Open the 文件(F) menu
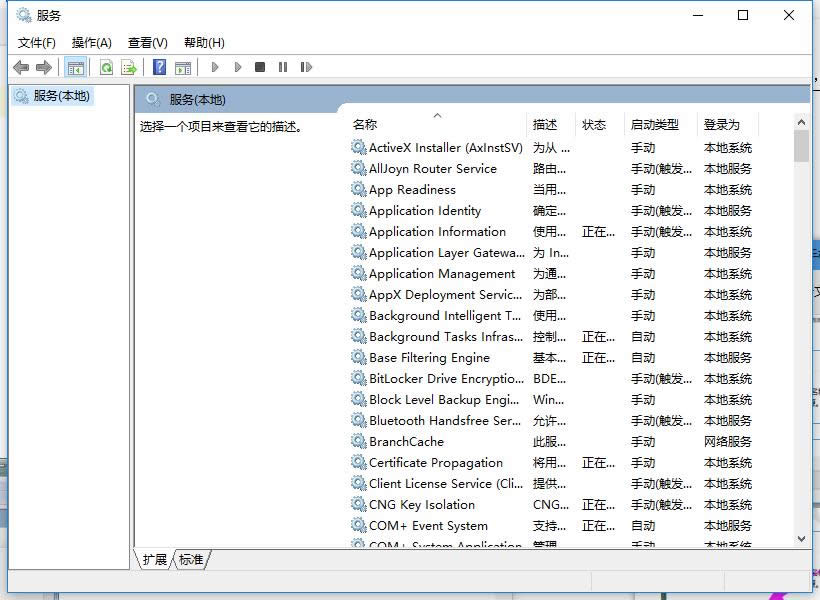 click(x=35, y=42)
